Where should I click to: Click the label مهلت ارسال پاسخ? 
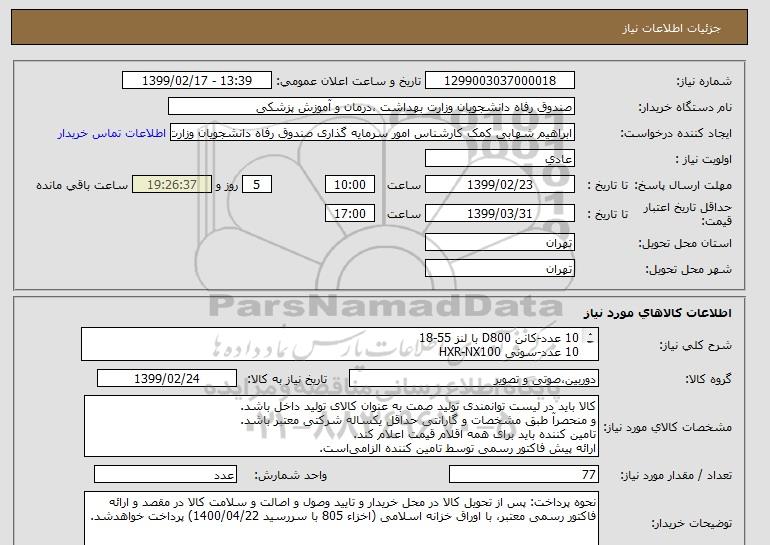pyautogui.click(x=684, y=186)
